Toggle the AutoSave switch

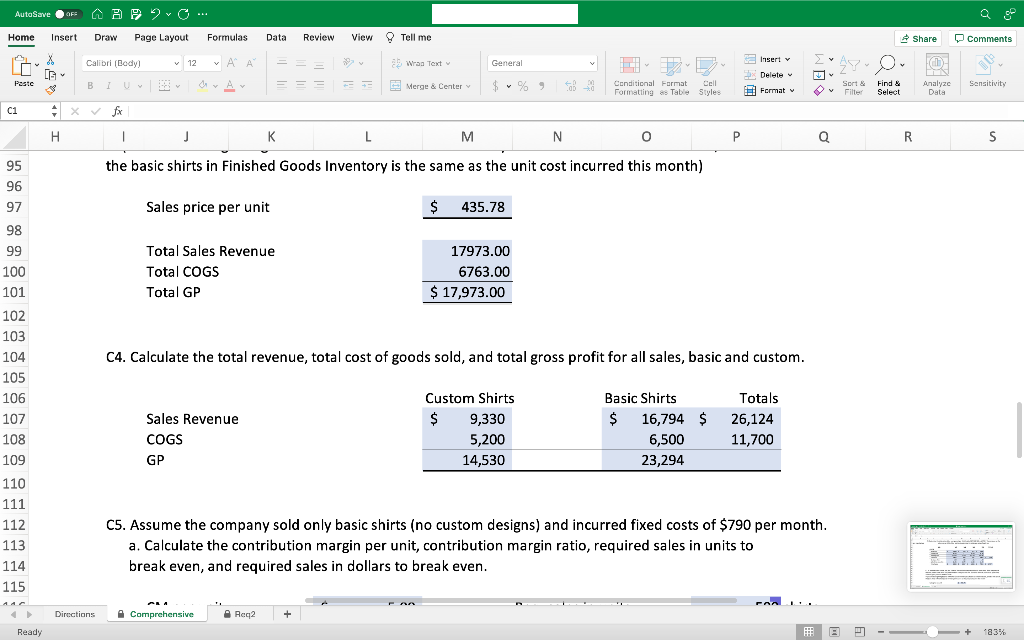[x=68, y=14]
